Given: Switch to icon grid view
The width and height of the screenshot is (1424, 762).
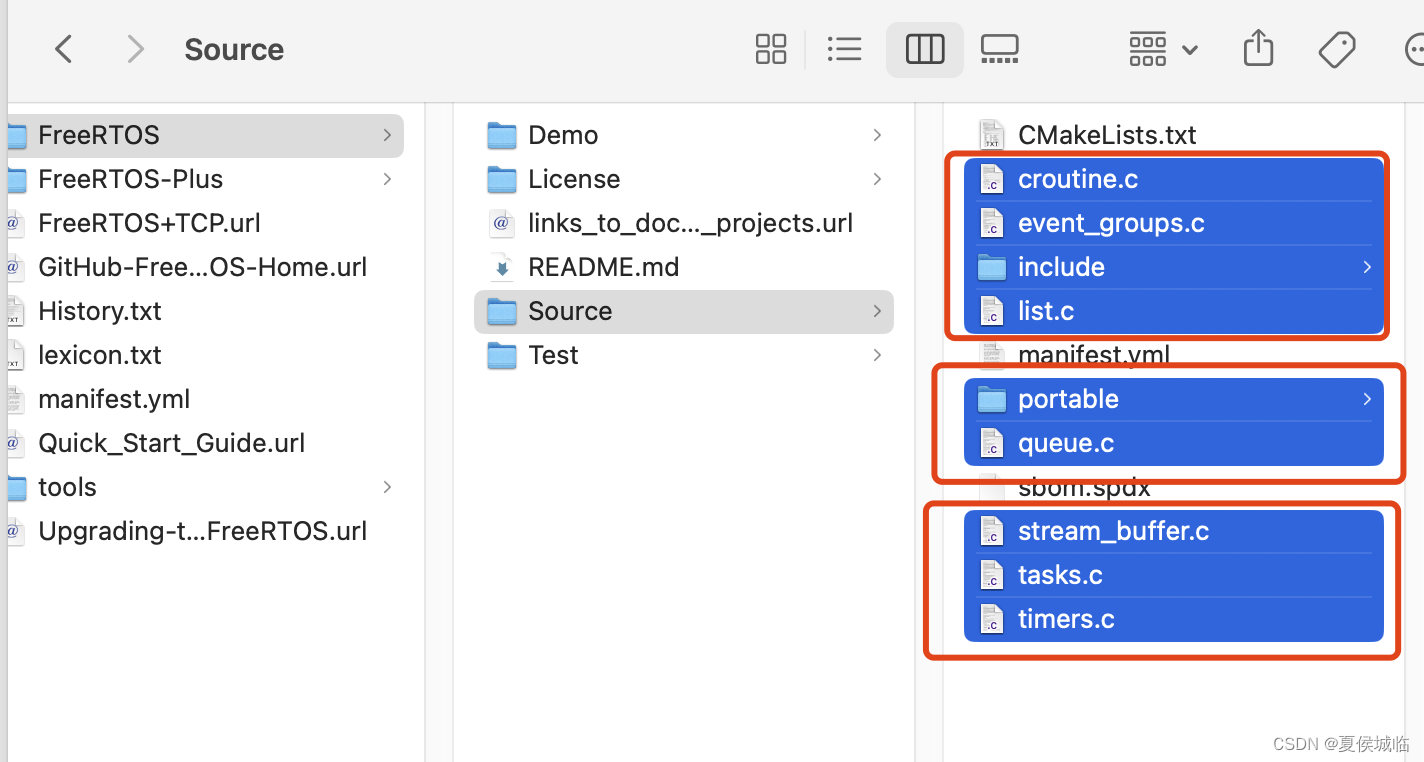Looking at the screenshot, I should pos(771,49).
